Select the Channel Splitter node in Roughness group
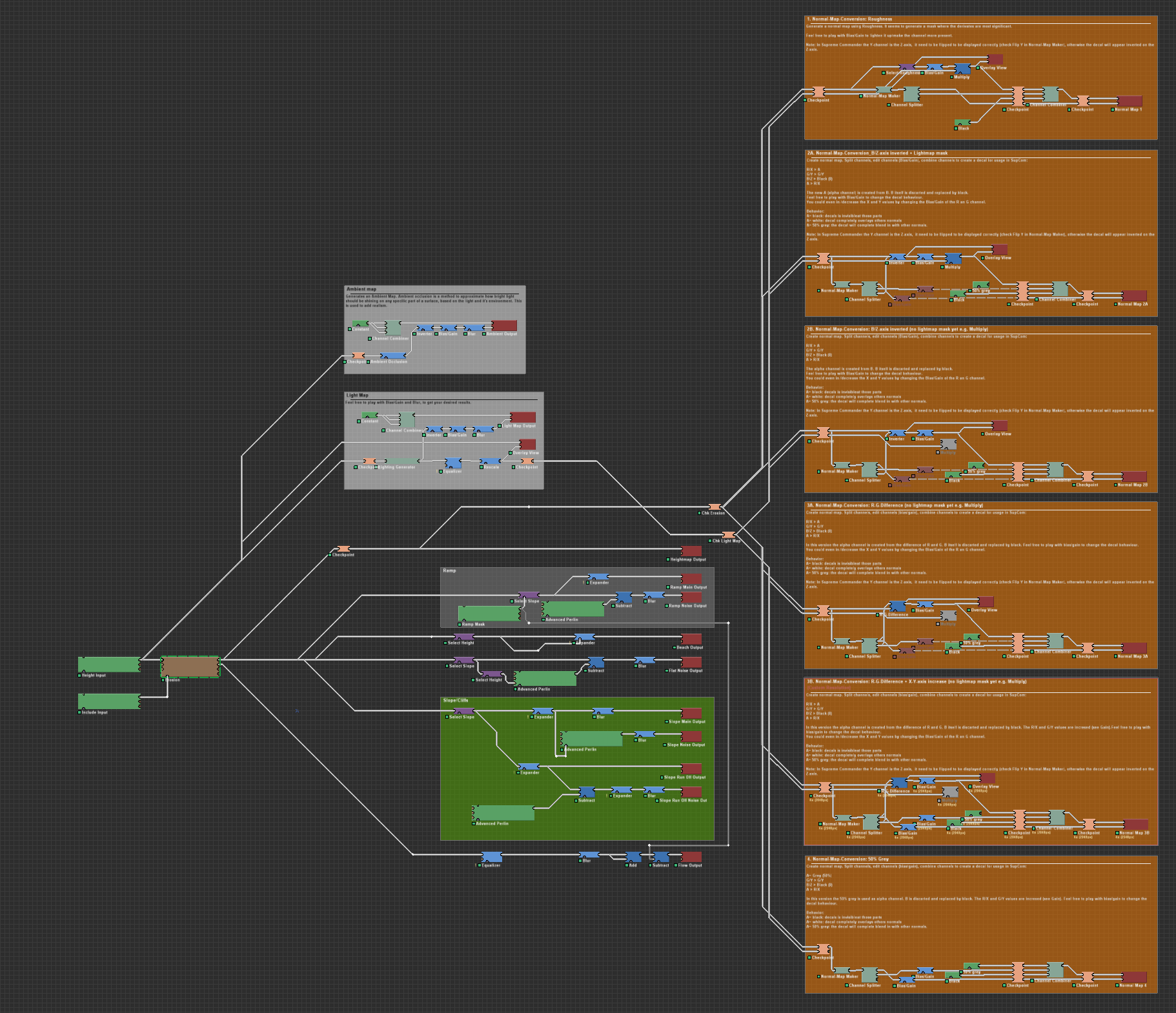Viewport: 1176px width, 1013px height. (x=911, y=94)
